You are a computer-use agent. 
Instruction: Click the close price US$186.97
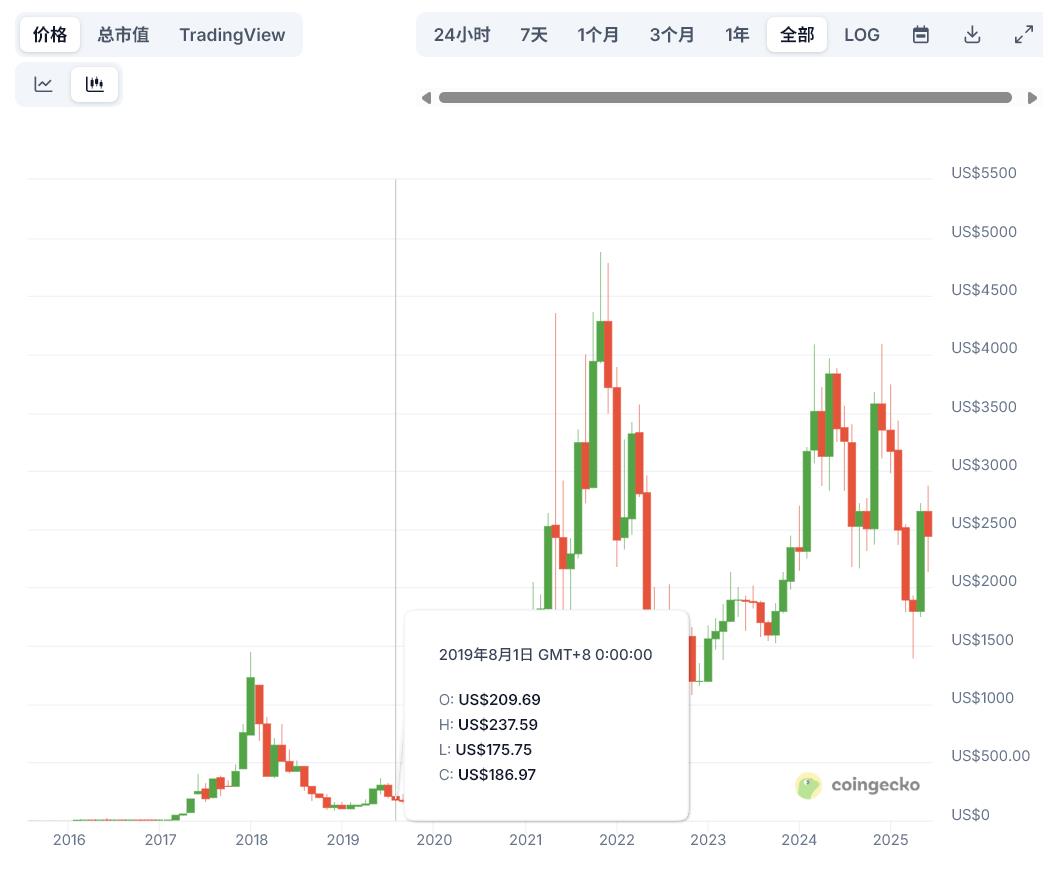coord(497,774)
